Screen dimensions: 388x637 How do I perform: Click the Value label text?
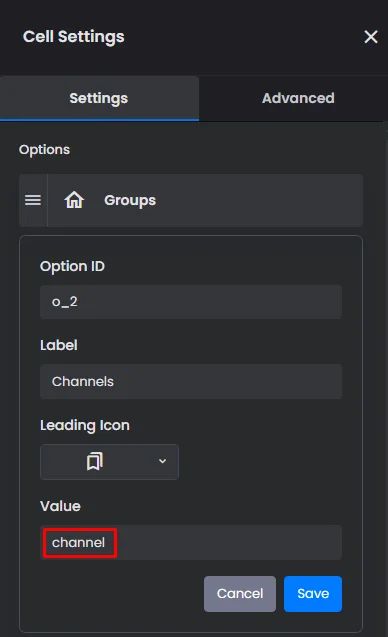pyautogui.click(x=60, y=506)
